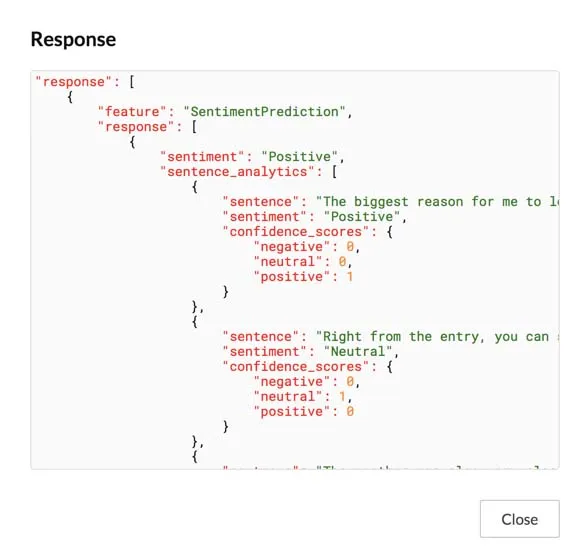Click the second sentence's "positive": 0 line

pyautogui.click(x=303, y=412)
